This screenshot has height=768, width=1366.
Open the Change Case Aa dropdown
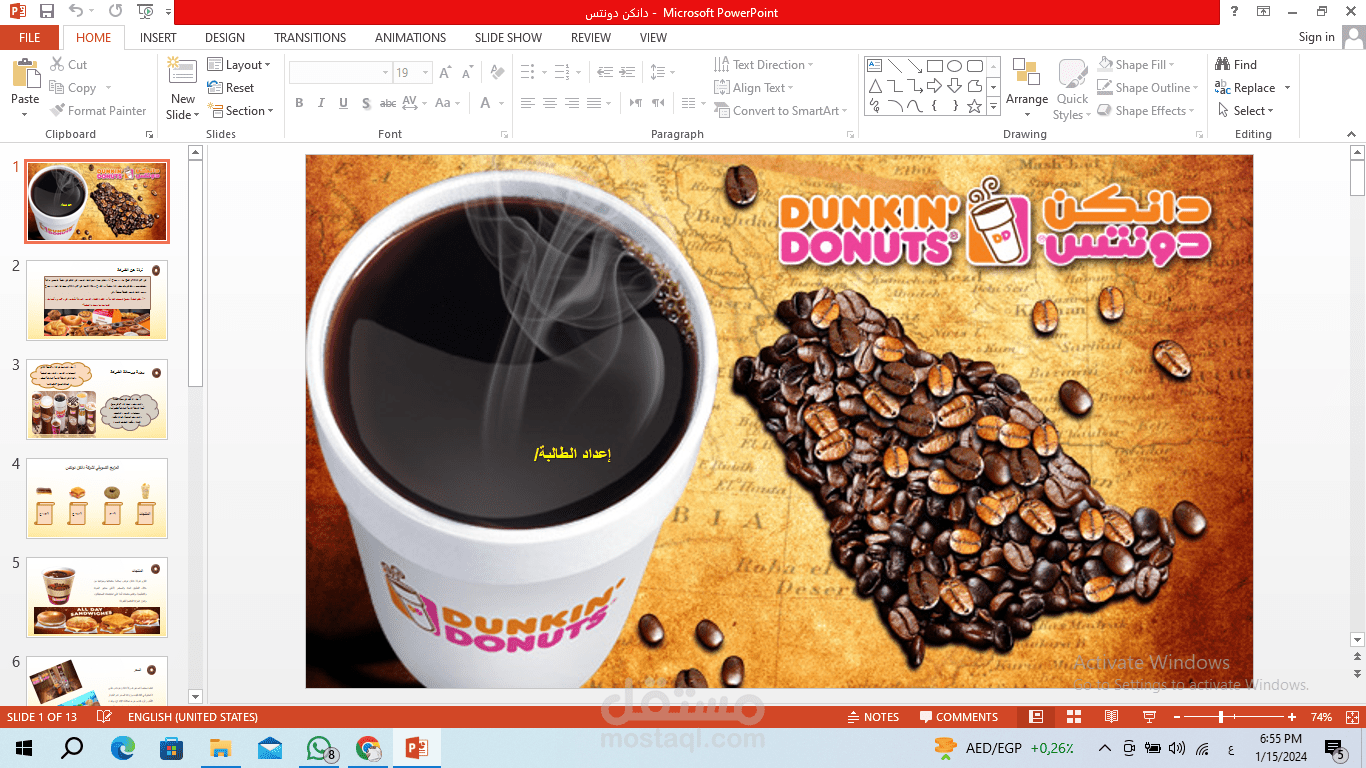point(448,103)
